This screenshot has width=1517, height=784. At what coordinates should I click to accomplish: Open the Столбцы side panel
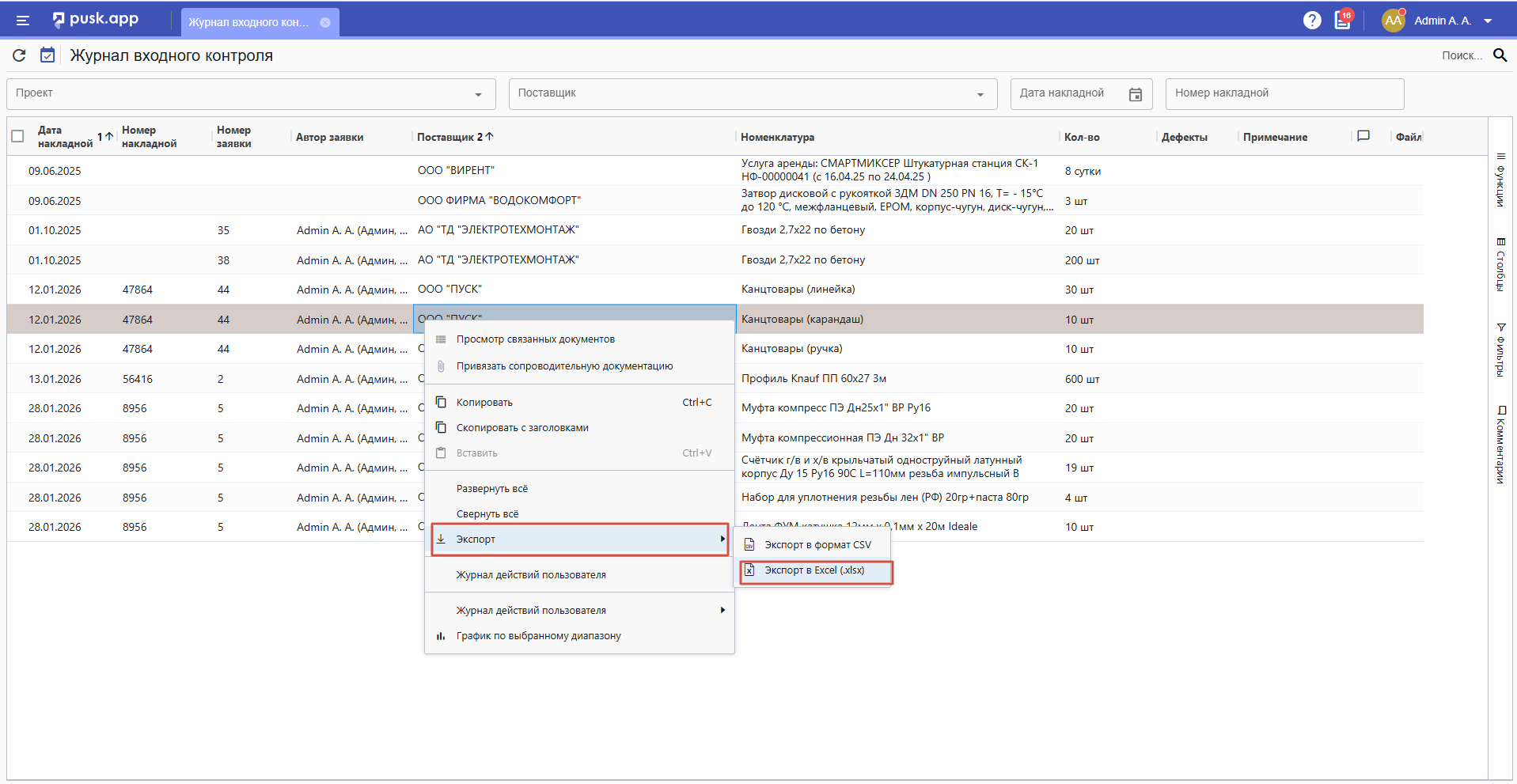[x=1500, y=265]
